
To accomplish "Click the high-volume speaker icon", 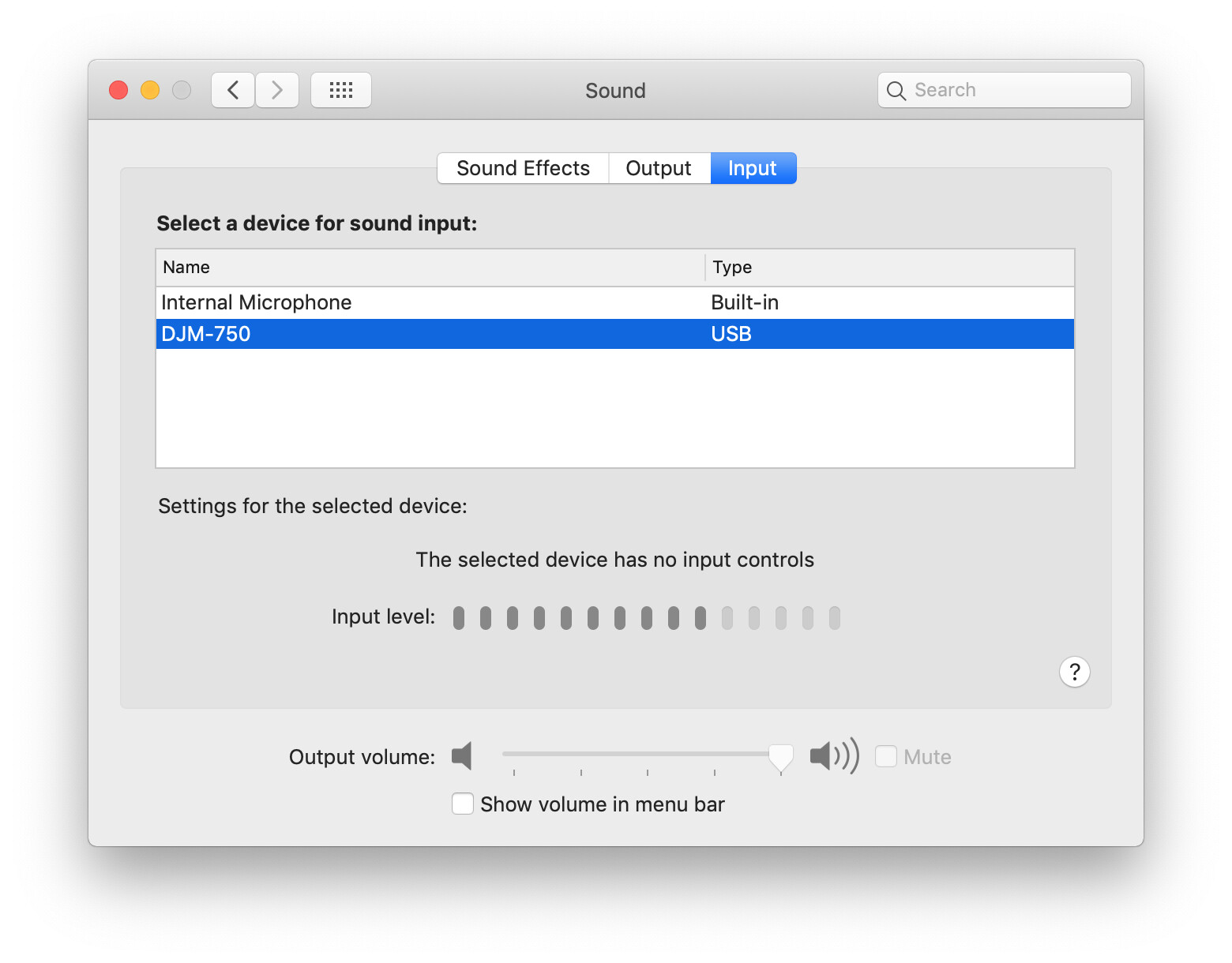I will [835, 756].
